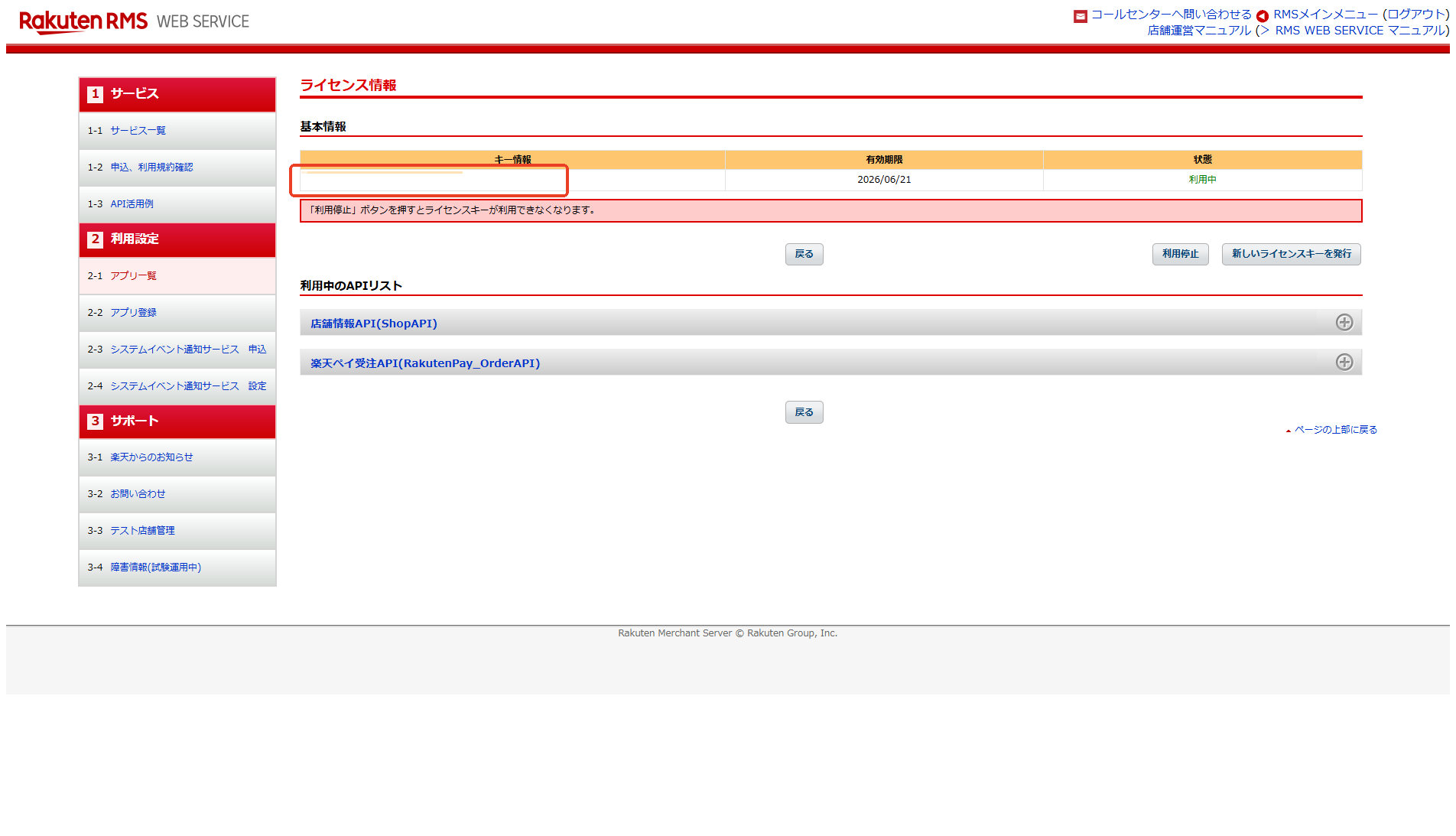Open 3-1 楽天からのお知らせ
Screen dimensions: 1456x836
click(x=177, y=457)
